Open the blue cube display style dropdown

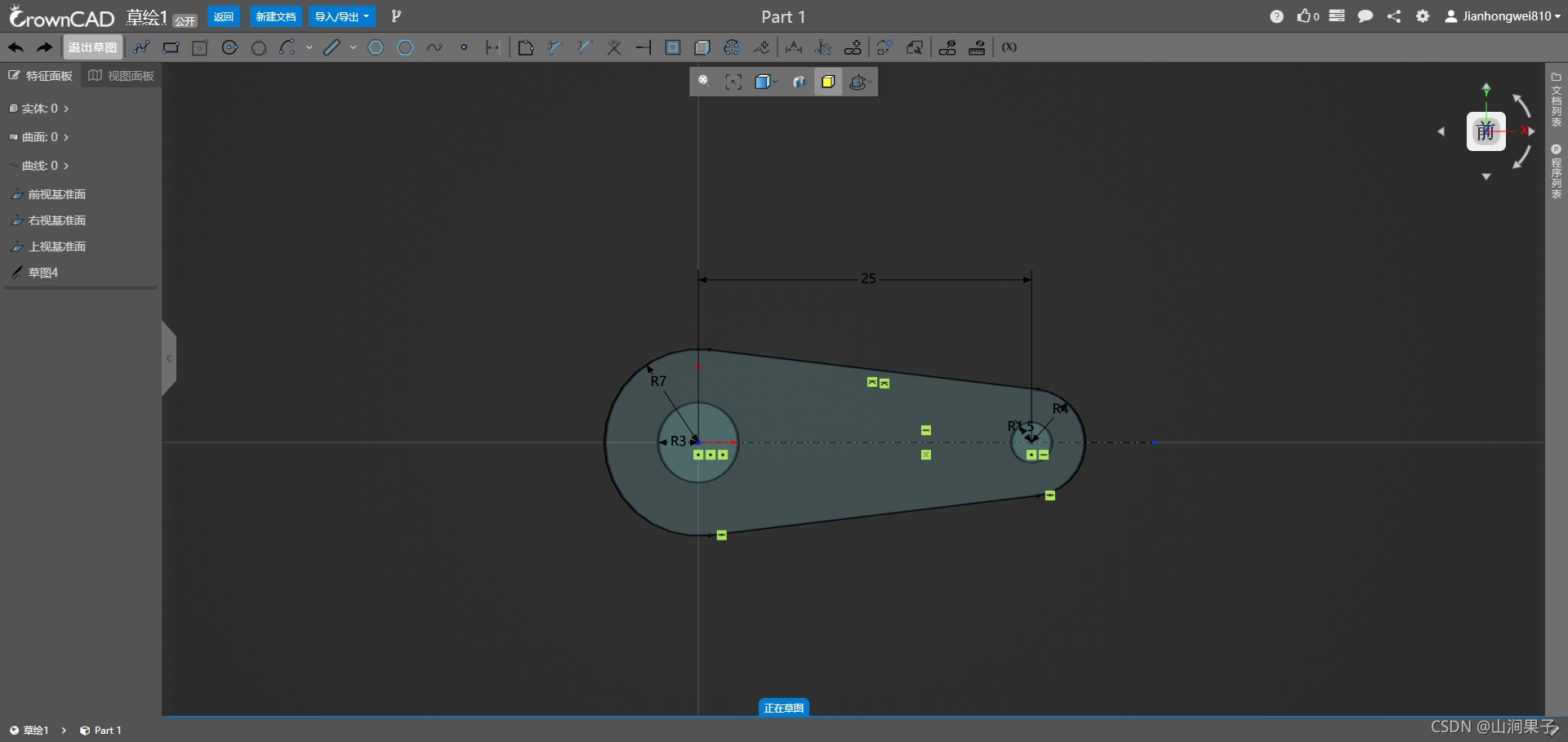(765, 82)
